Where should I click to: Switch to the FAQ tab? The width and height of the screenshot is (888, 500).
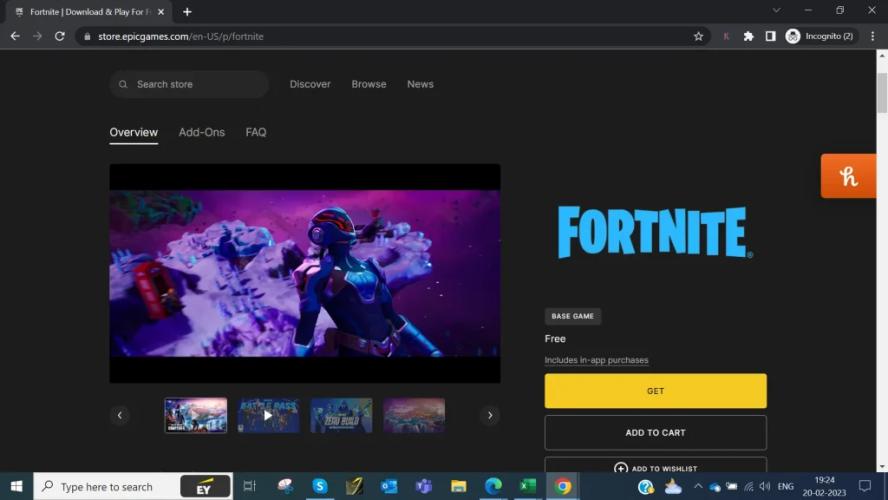tap(256, 133)
